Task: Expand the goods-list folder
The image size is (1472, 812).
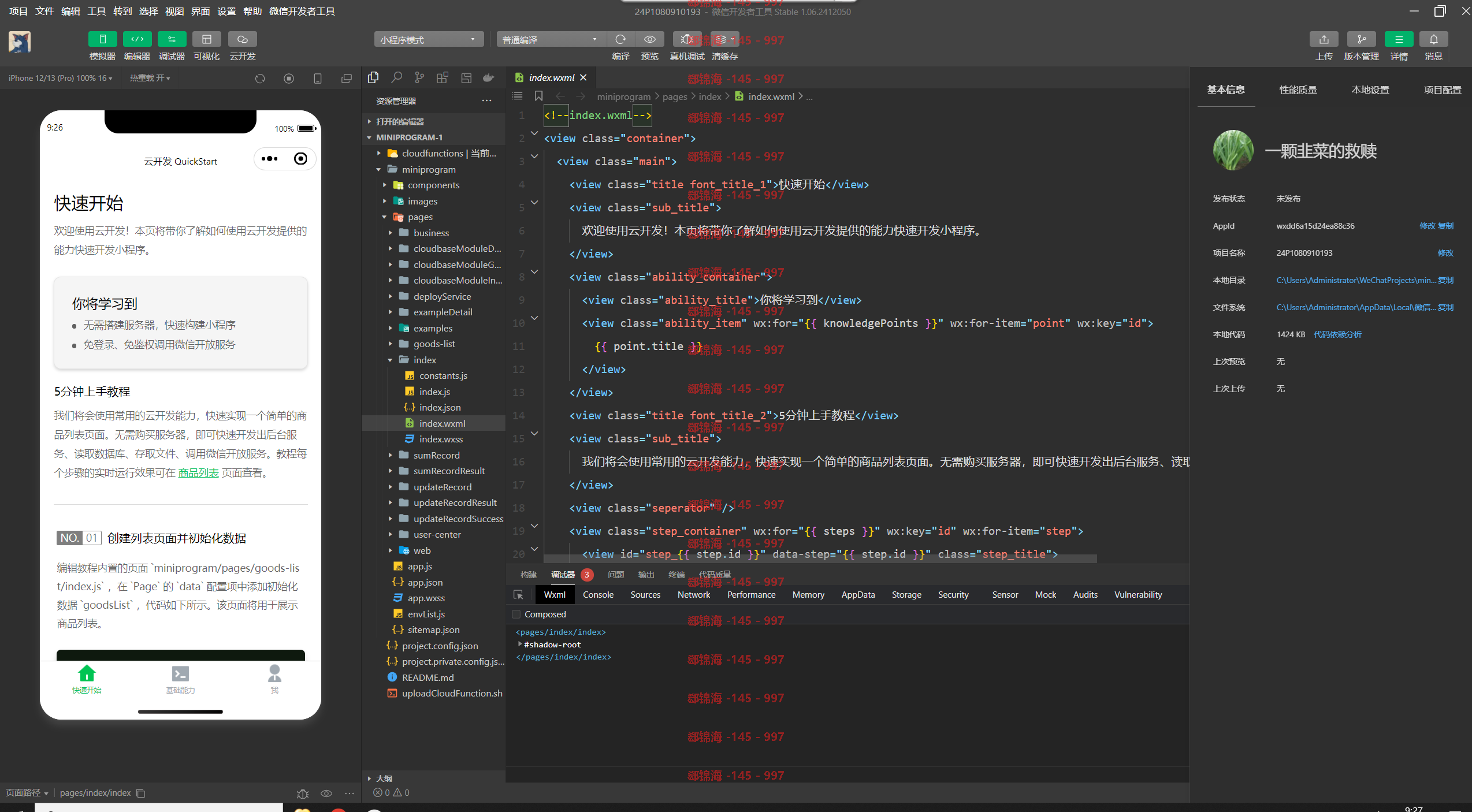Action: [x=390, y=344]
